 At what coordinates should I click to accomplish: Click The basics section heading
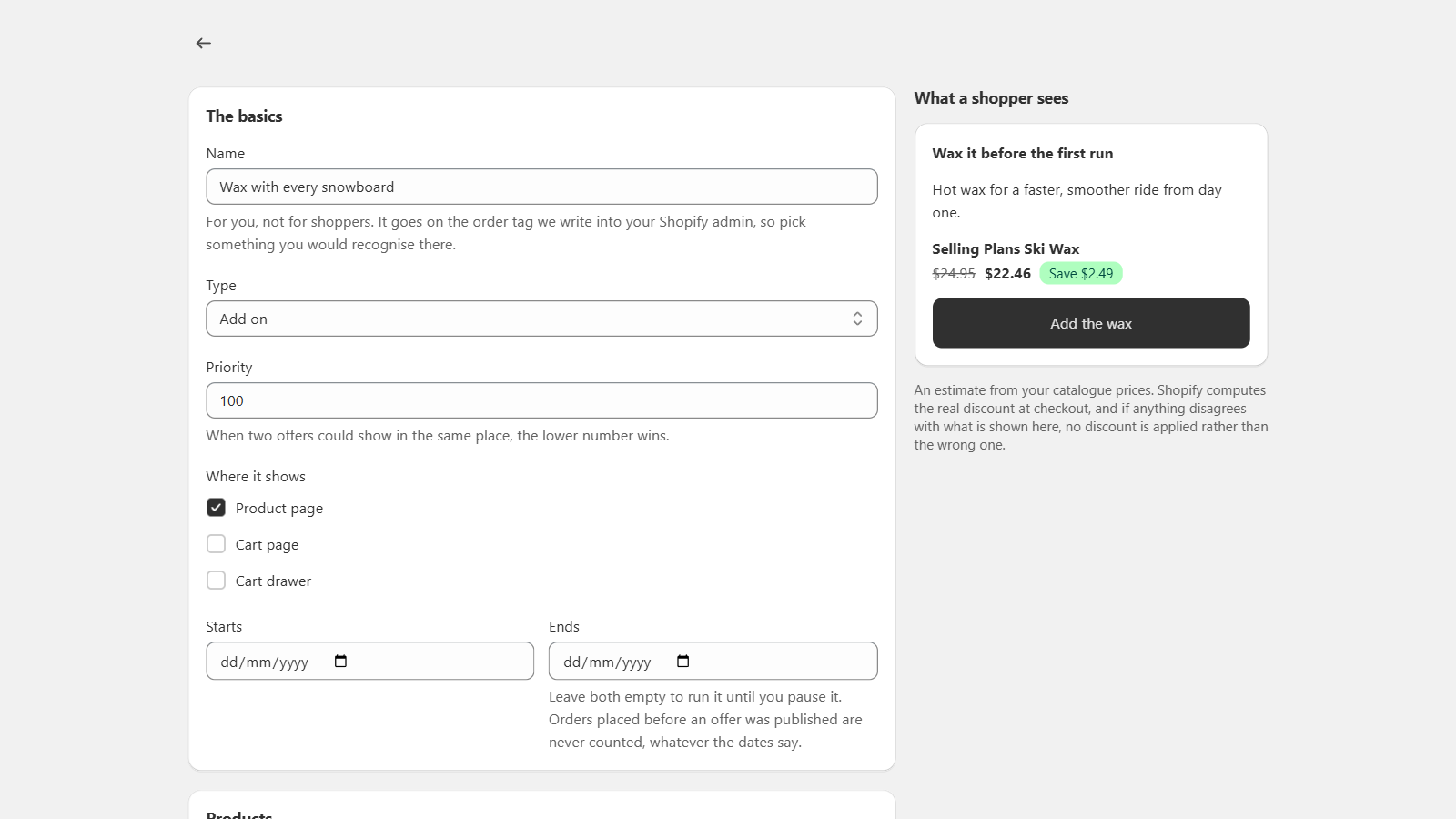coord(244,116)
